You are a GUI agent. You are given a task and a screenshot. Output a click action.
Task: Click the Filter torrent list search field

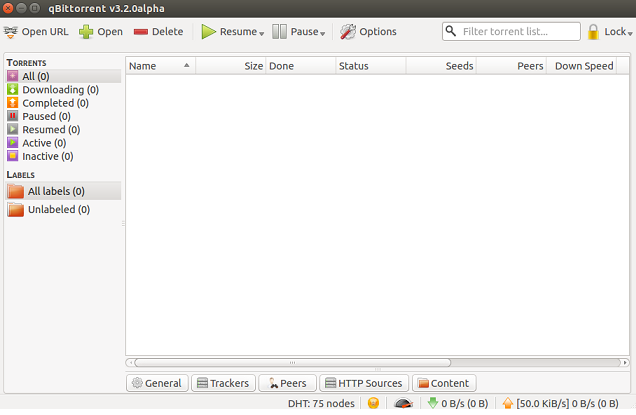tap(511, 32)
